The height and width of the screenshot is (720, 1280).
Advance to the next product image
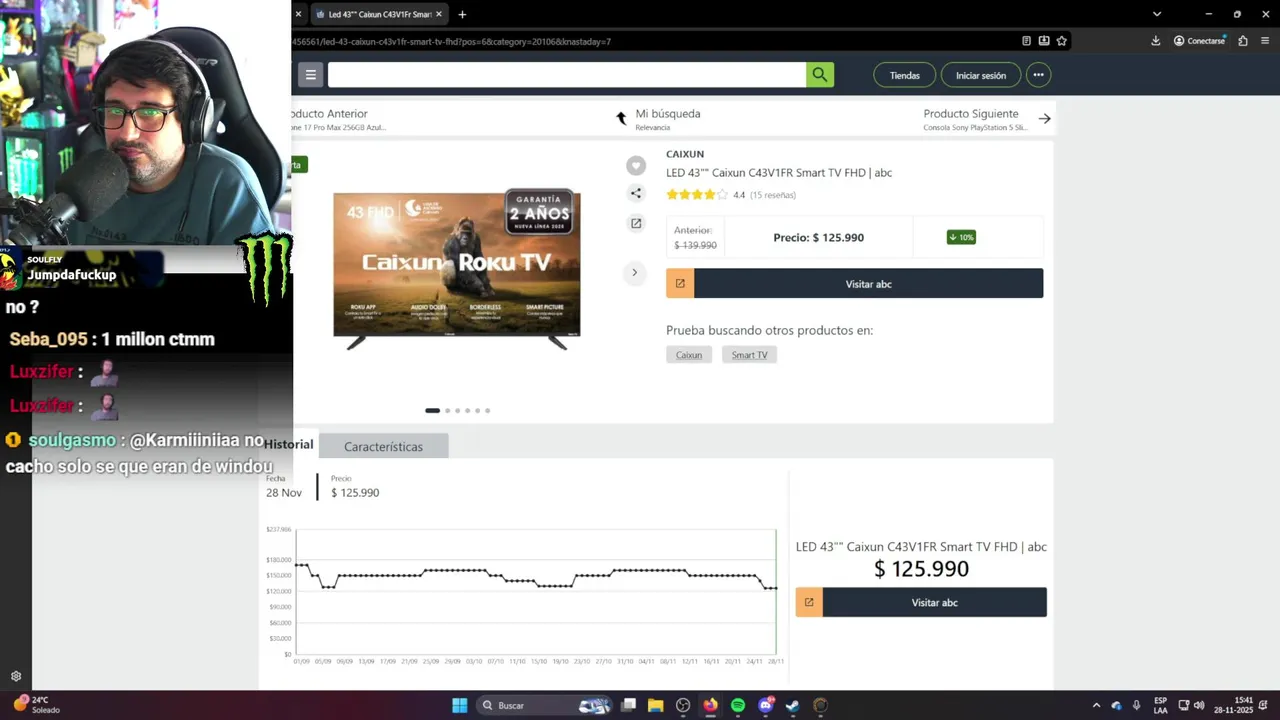point(634,272)
